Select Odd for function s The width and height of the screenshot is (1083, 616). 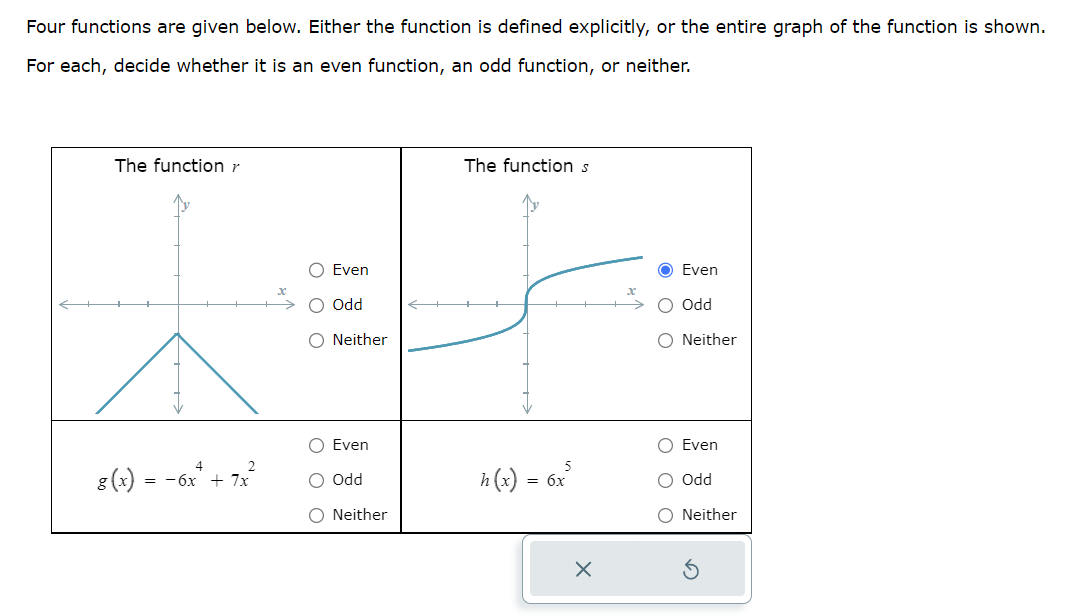tap(665, 305)
